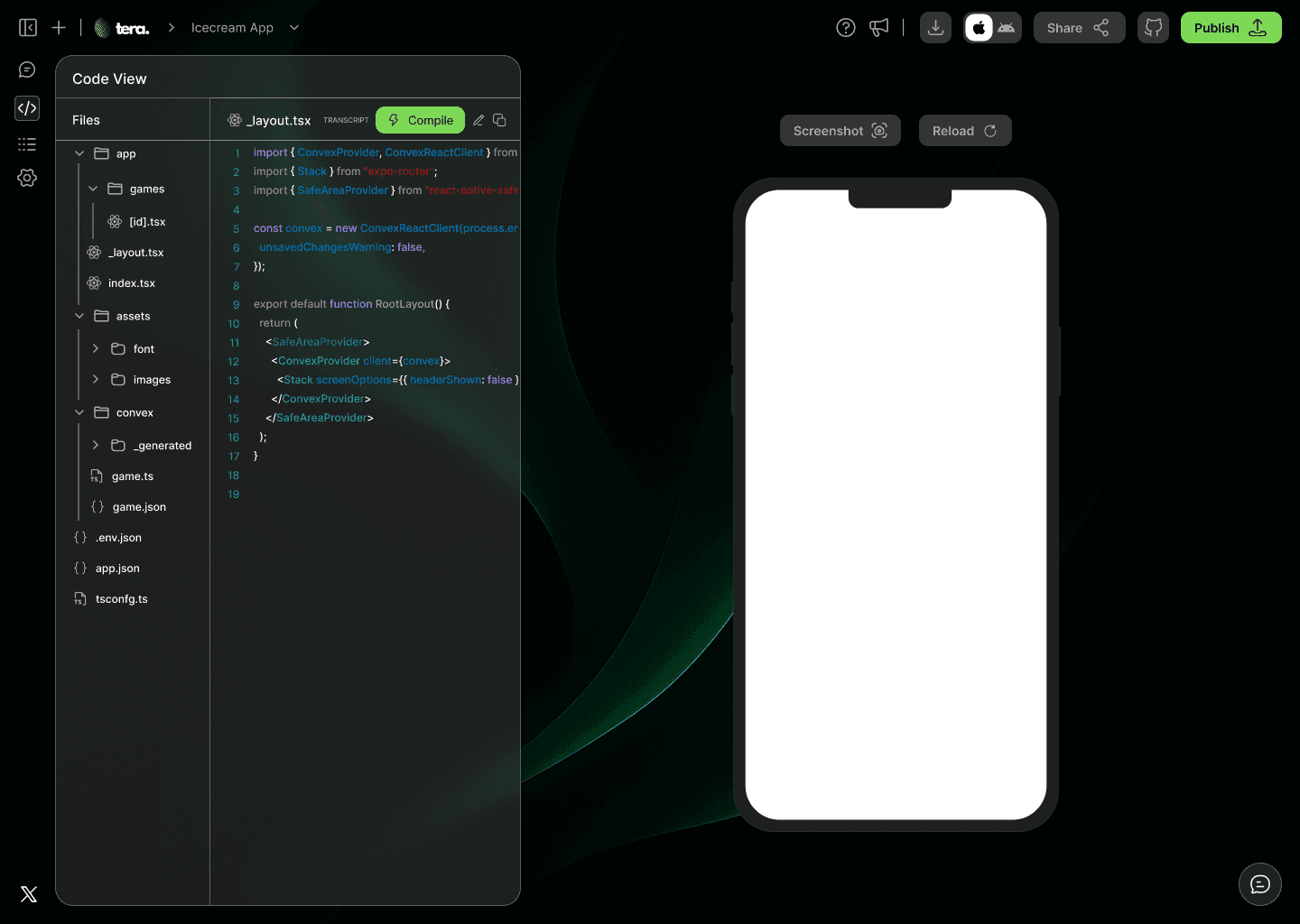This screenshot has height=924, width=1300.
Task: Click the tera logo
Action: 122,28
